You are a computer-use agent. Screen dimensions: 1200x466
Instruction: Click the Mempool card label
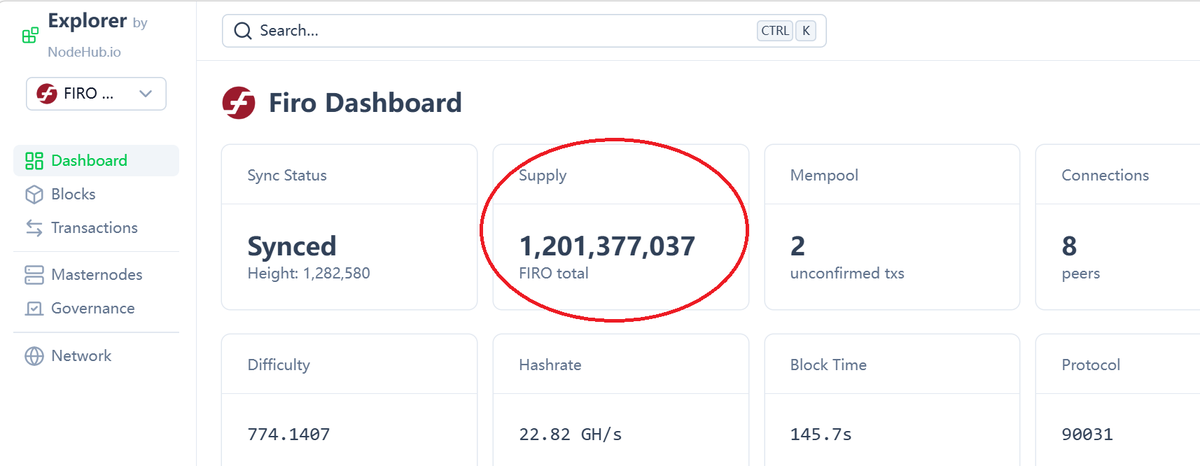(x=824, y=175)
